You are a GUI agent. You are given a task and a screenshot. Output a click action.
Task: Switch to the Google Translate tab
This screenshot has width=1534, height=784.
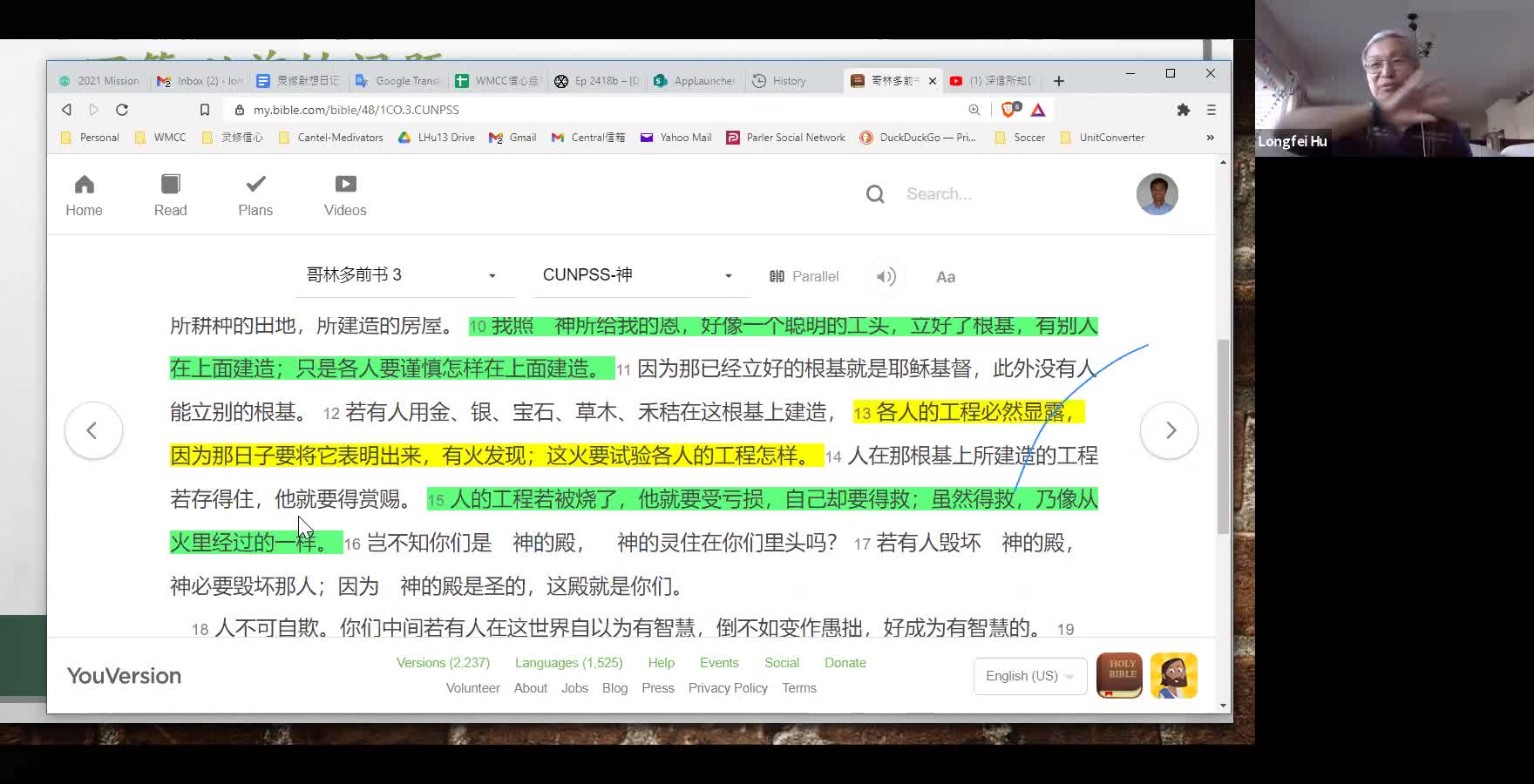(398, 81)
